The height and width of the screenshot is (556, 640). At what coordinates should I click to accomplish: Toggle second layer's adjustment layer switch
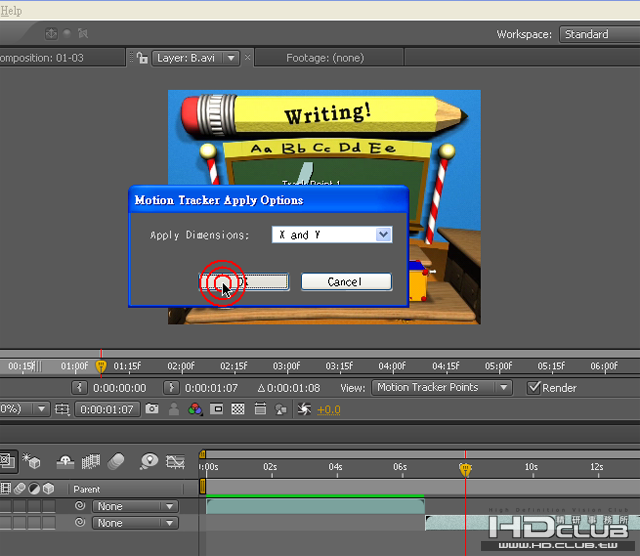34,523
